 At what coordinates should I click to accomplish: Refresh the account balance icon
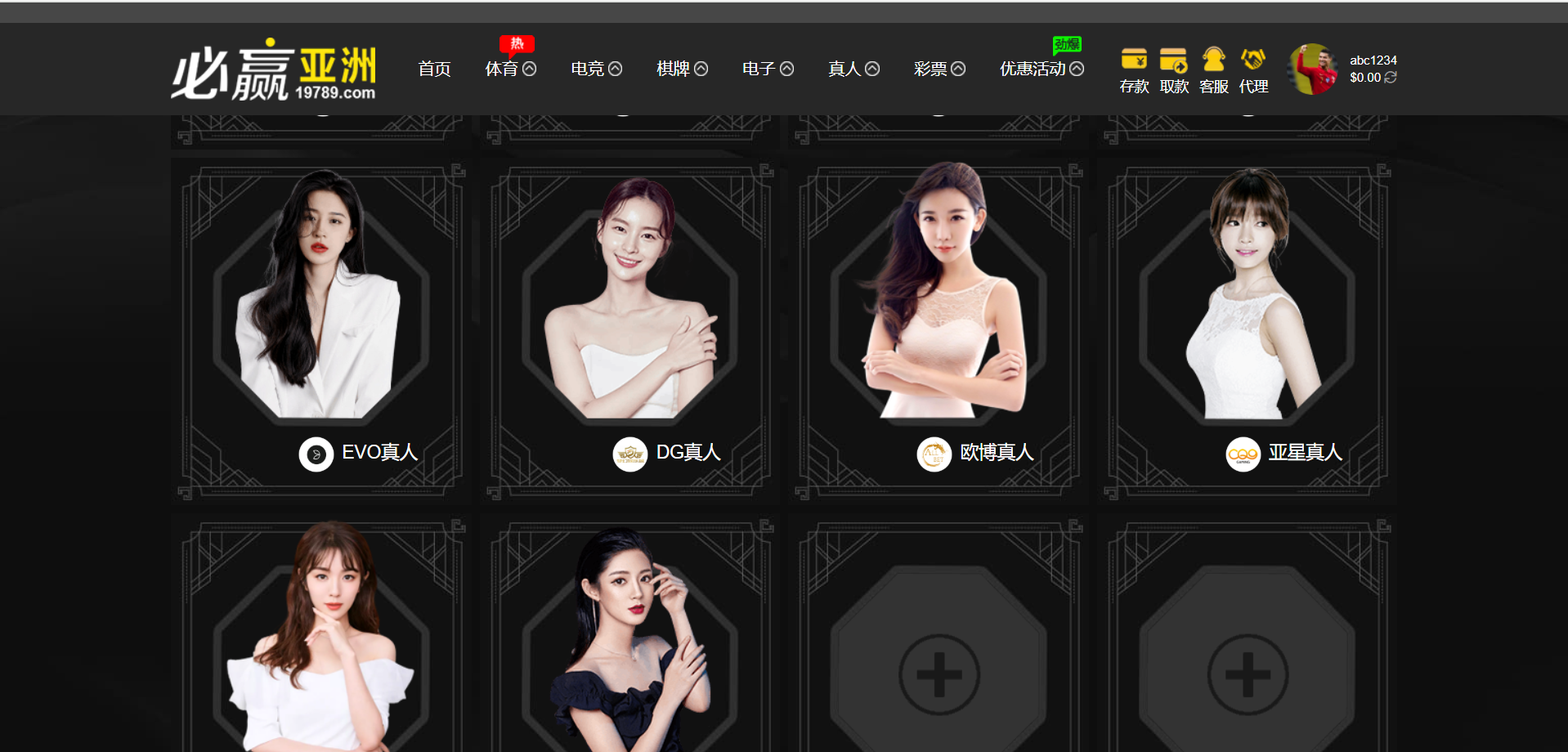click(1391, 77)
